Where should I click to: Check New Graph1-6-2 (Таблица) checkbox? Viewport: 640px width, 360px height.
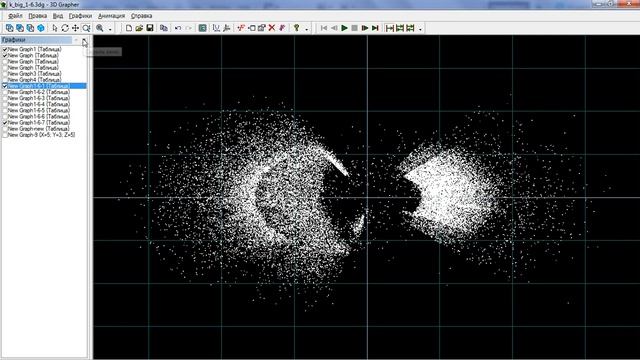pyautogui.click(x=5, y=92)
